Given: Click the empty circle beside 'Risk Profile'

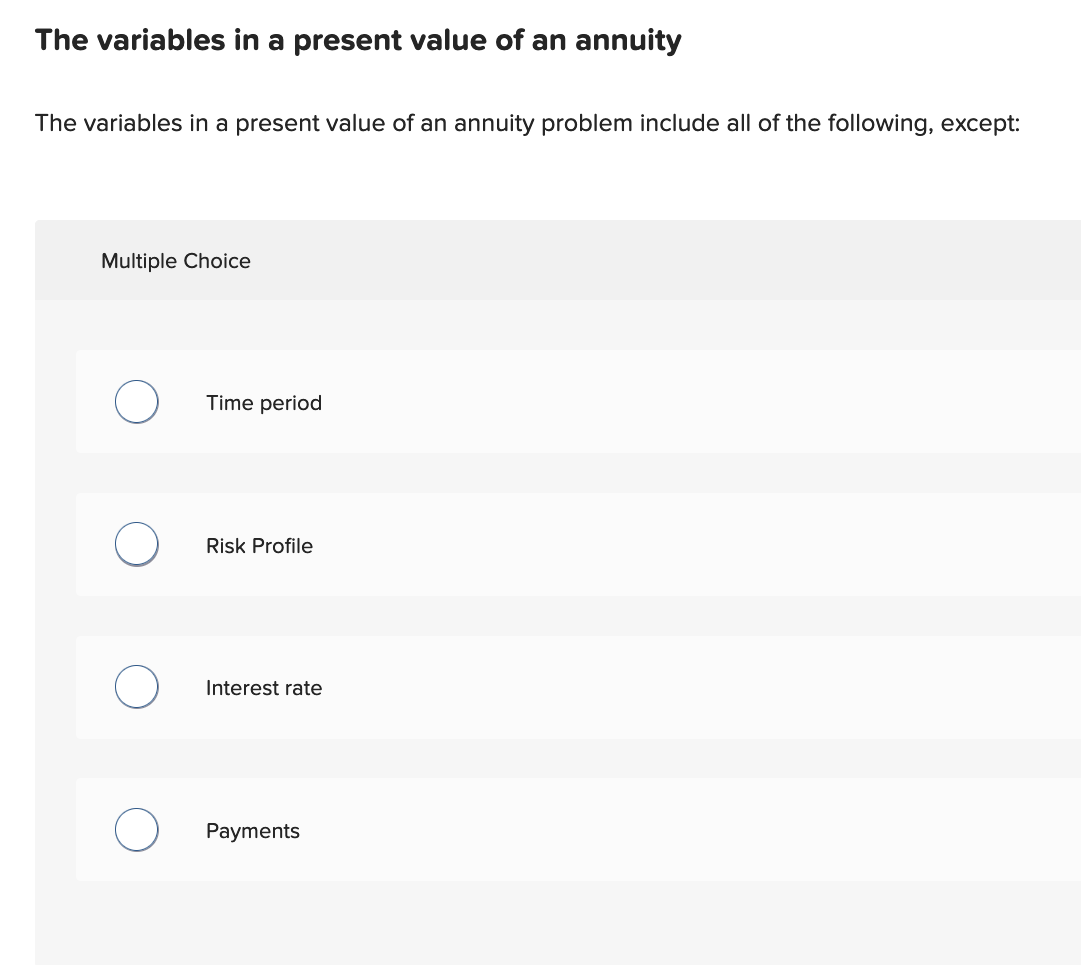Looking at the screenshot, I should click(x=136, y=544).
